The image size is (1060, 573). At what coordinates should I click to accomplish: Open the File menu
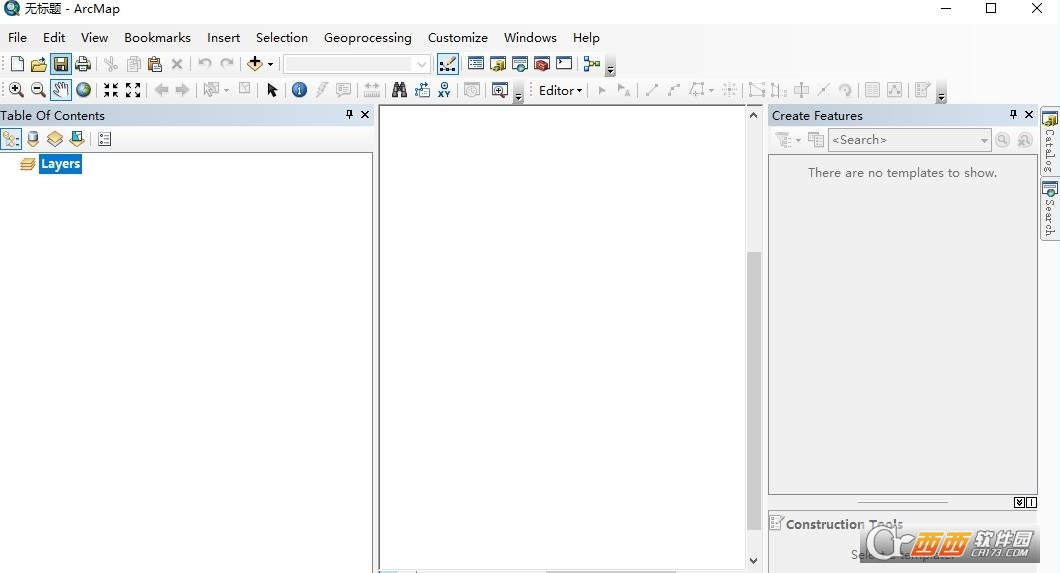18,38
